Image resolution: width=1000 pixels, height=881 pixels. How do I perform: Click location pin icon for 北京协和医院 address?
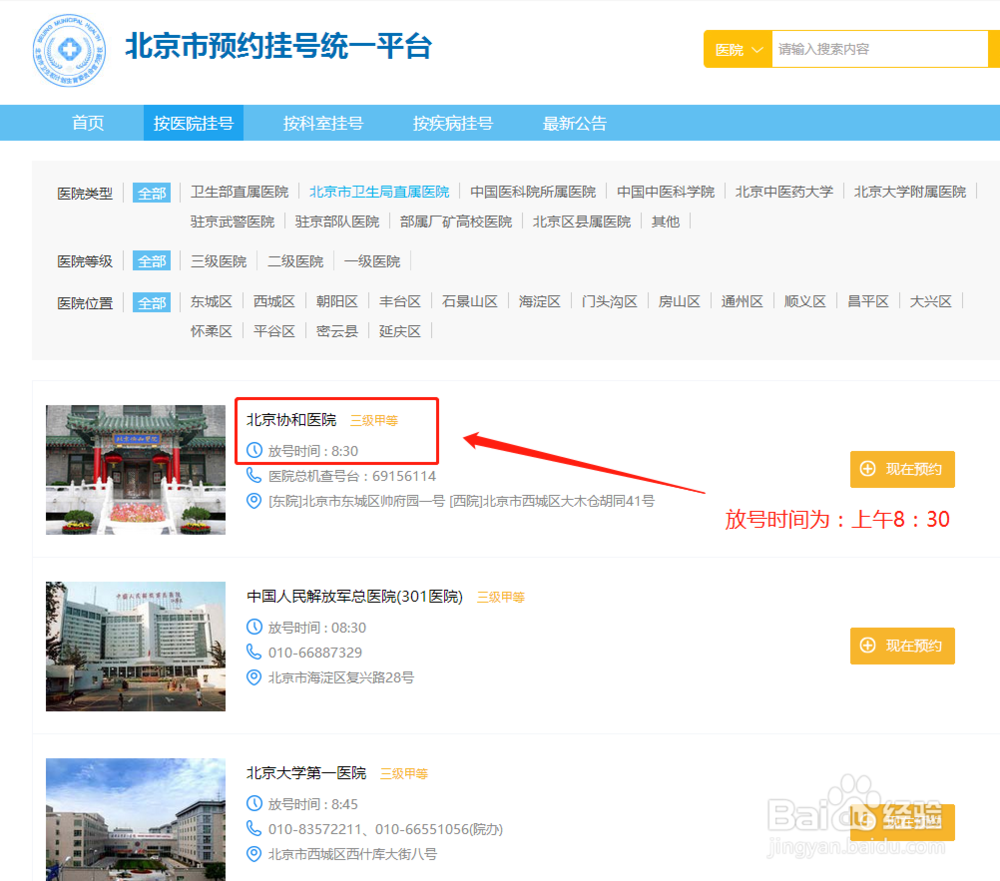coord(254,501)
